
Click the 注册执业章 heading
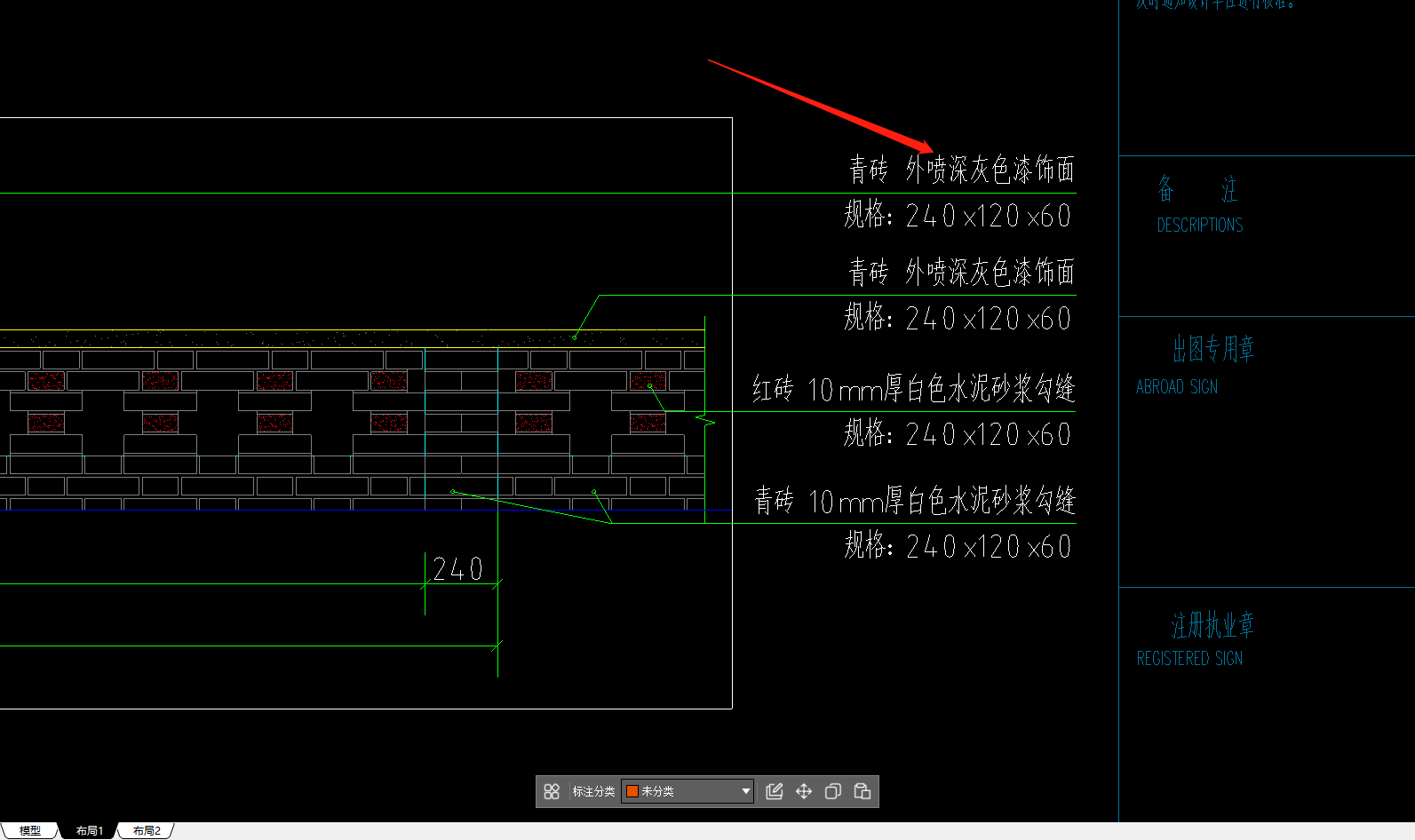[1212, 625]
